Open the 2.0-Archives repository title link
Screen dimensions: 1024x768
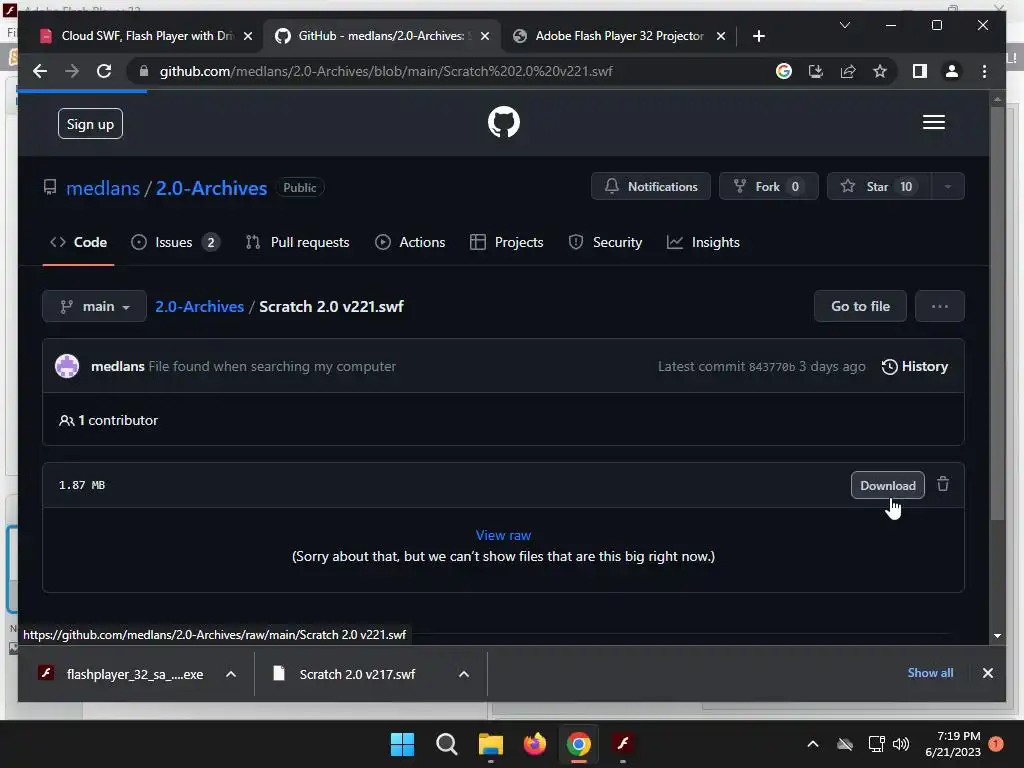[212, 188]
